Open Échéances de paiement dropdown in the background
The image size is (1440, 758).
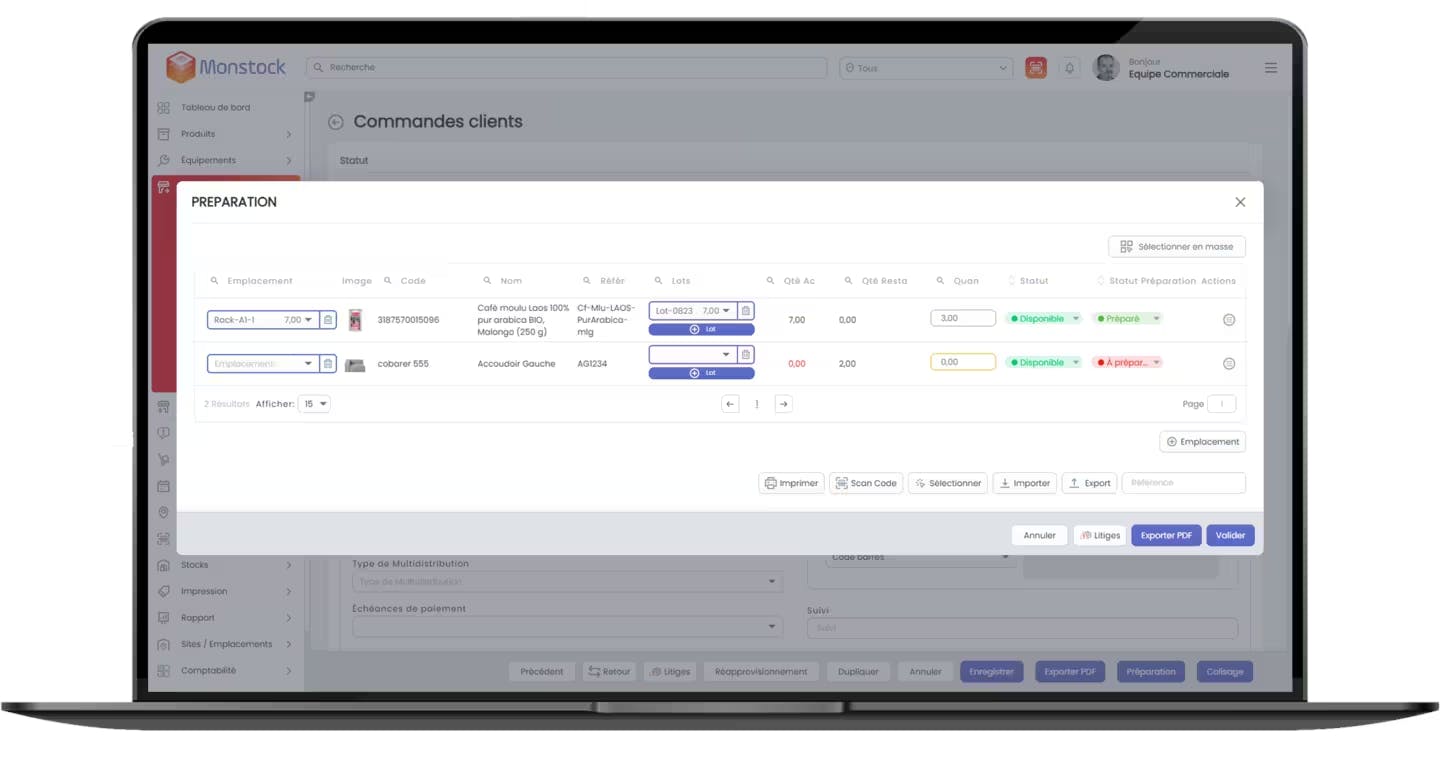[x=567, y=627]
